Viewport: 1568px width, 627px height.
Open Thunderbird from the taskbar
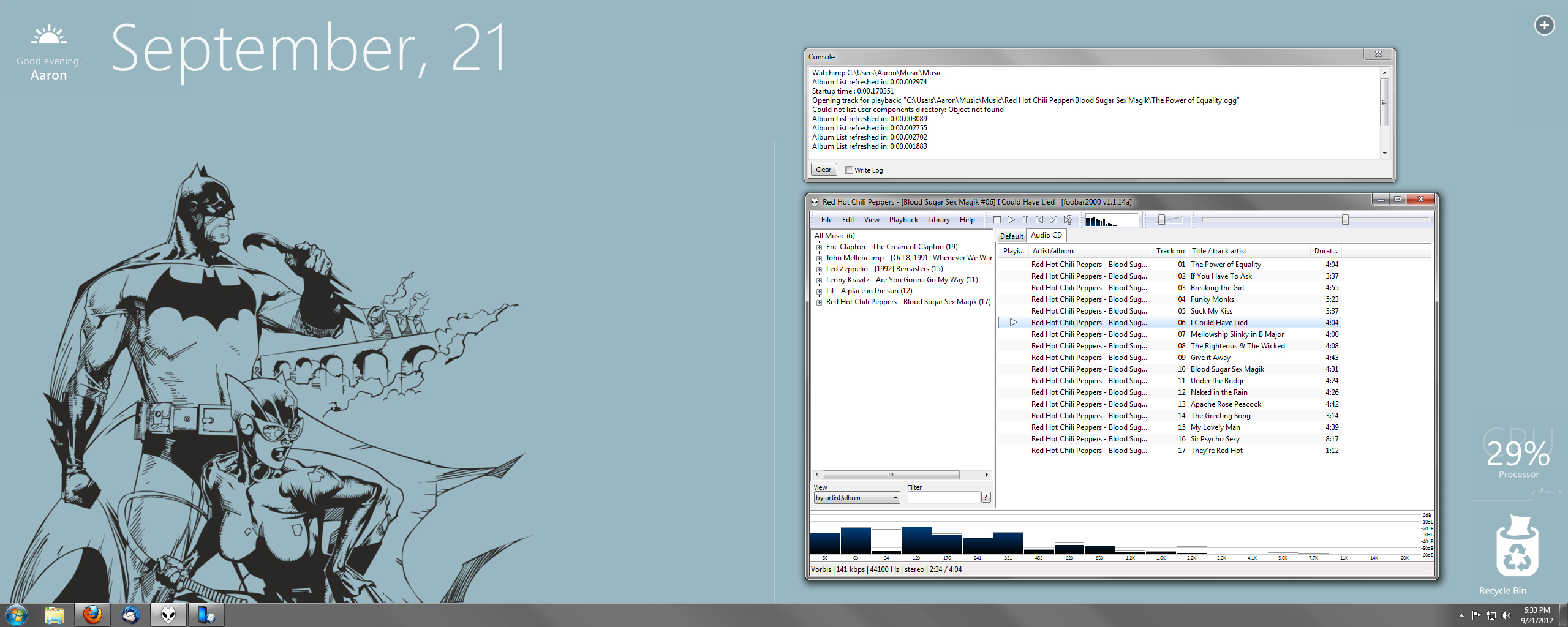130,615
